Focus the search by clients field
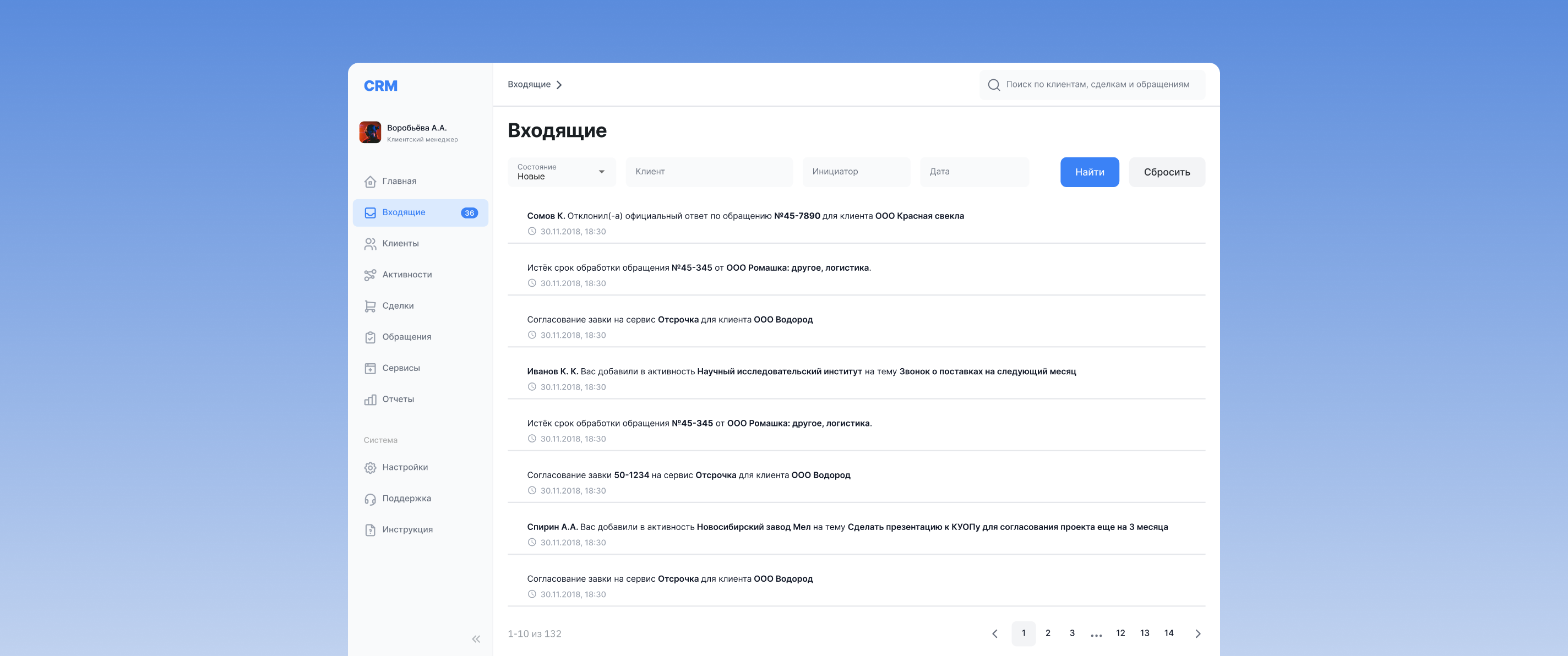The image size is (1568, 656). pos(1092,85)
